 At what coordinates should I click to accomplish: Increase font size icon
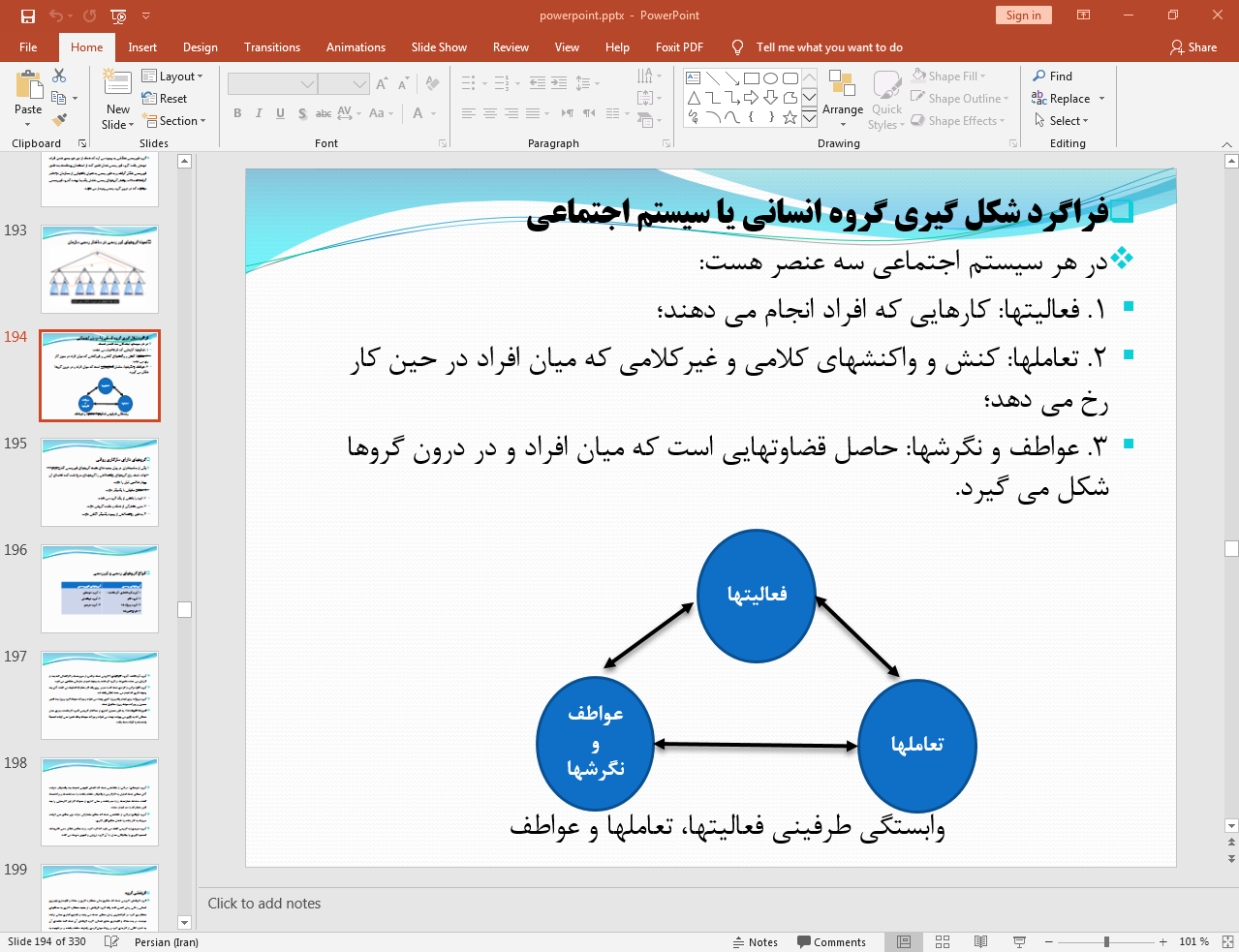(x=382, y=84)
